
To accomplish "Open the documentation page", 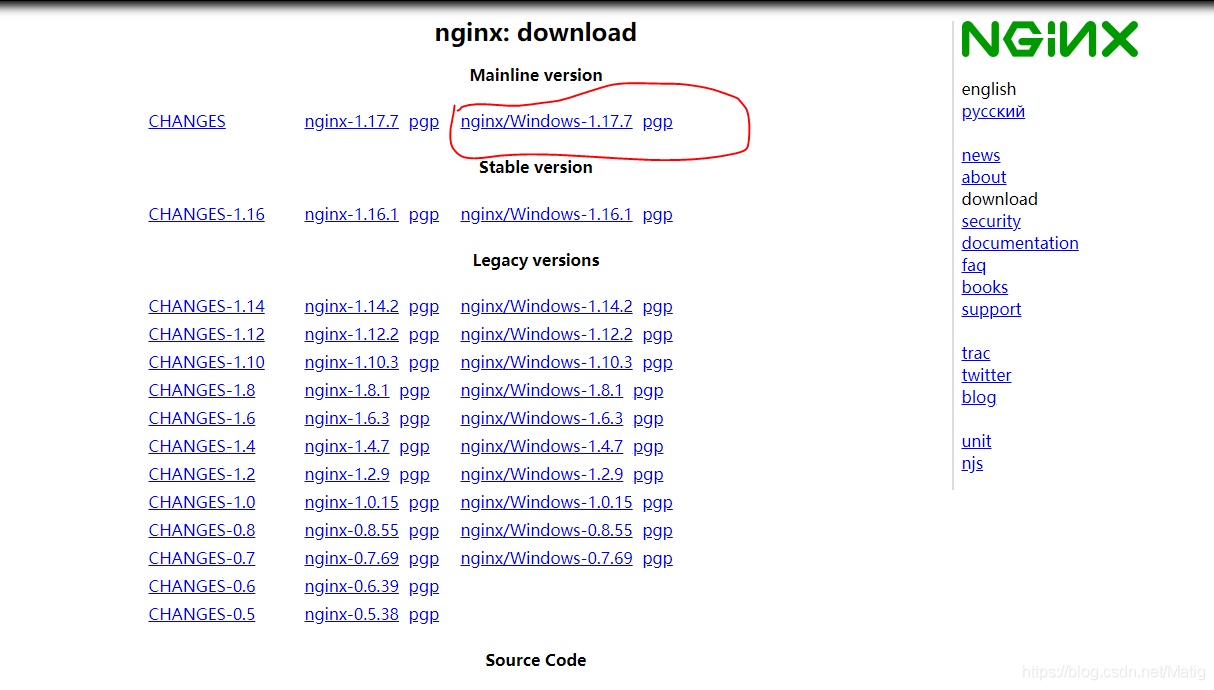I will click(1020, 243).
